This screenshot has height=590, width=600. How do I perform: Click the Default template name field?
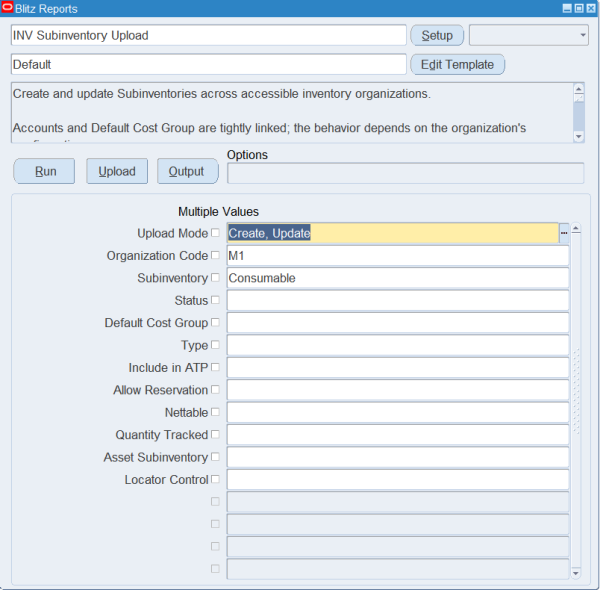[x=209, y=64]
